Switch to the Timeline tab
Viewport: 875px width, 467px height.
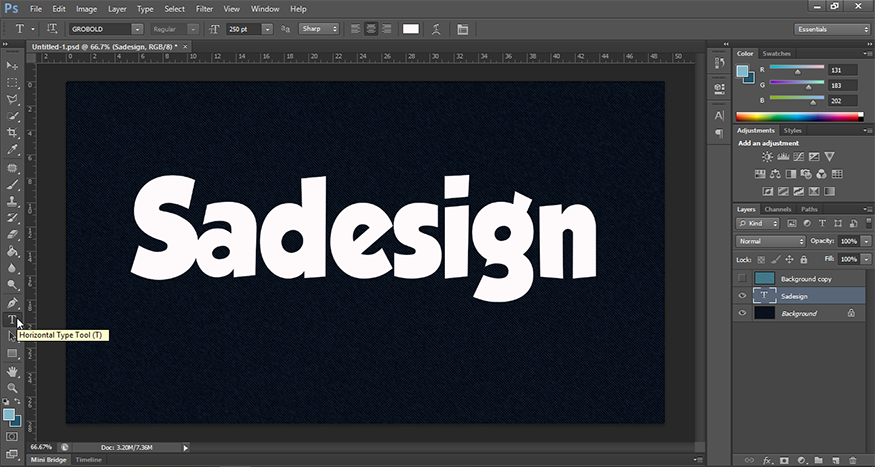(x=89, y=460)
